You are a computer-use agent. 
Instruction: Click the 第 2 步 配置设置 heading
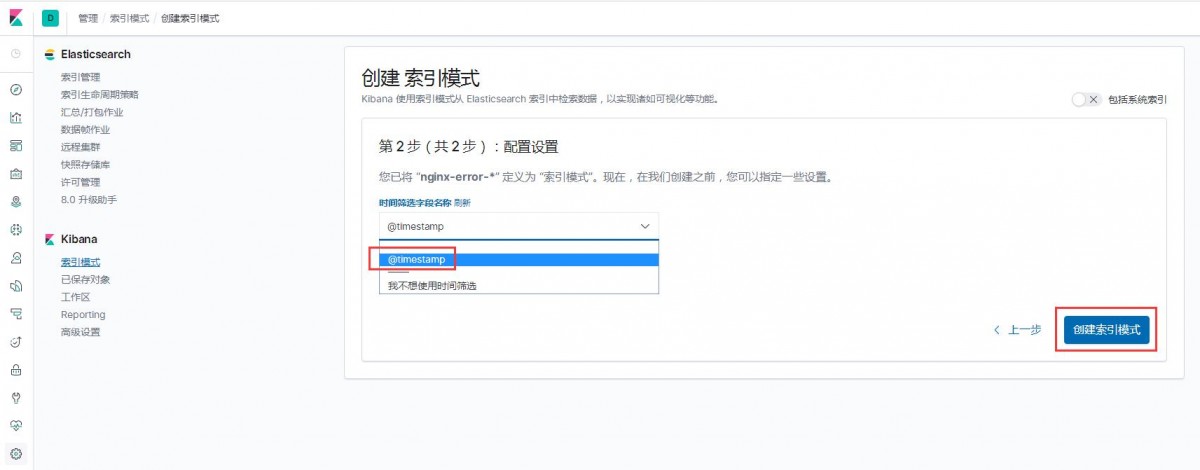(468, 147)
